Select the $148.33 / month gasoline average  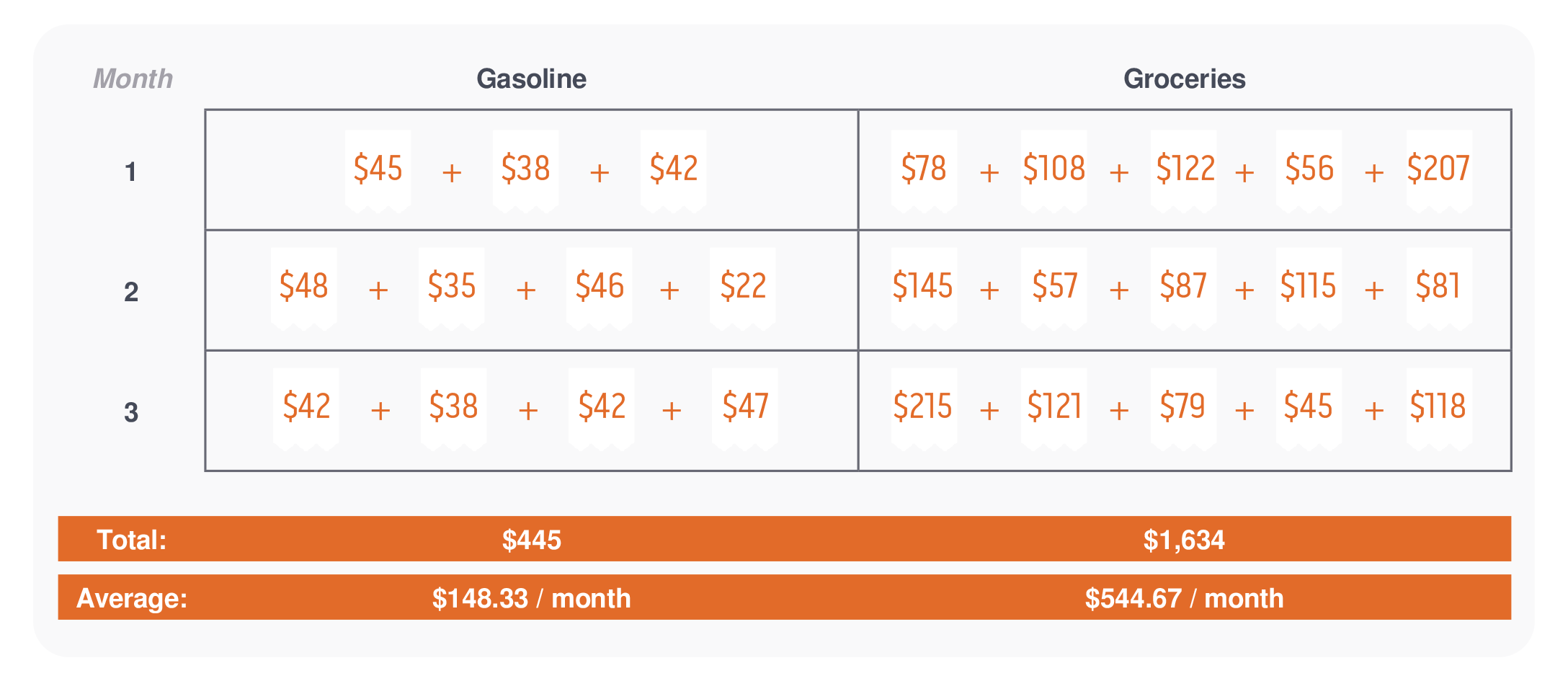point(531,598)
